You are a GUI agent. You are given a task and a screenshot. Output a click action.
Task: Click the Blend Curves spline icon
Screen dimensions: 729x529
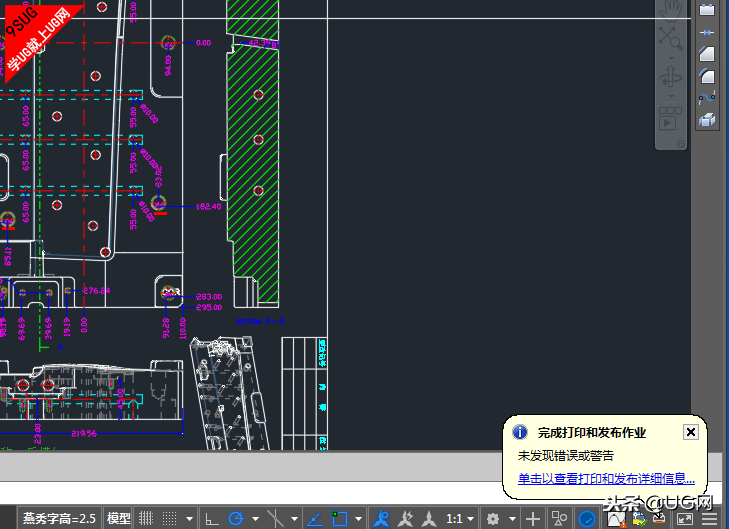pyautogui.click(x=707, y=98)
